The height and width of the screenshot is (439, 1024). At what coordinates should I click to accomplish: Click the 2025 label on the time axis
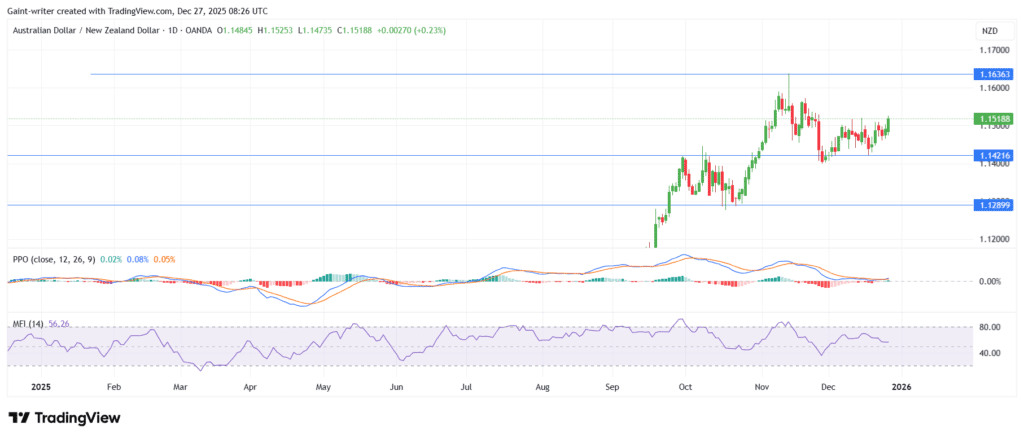(41, 387)
